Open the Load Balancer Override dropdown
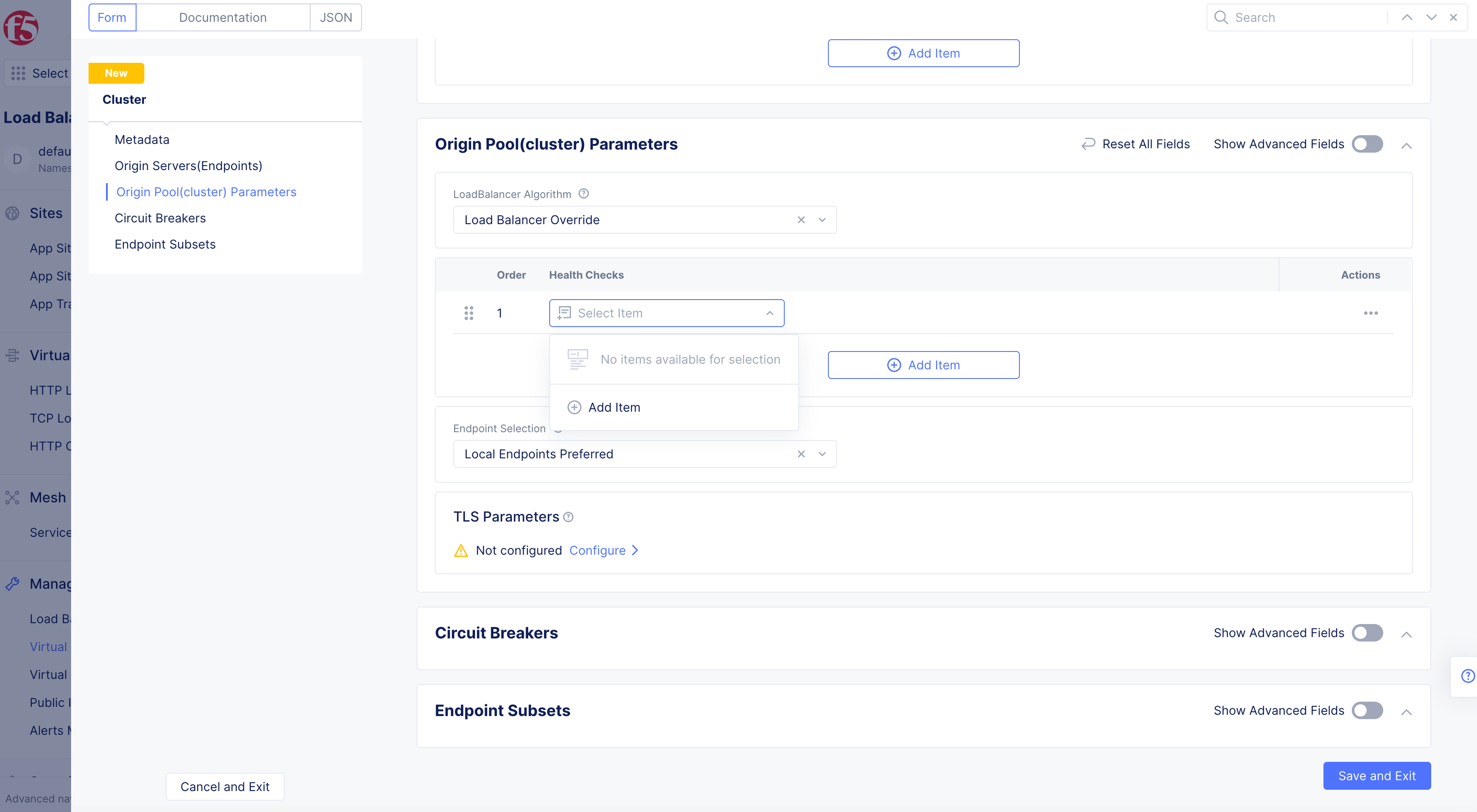This screenshot has width=1477, height=812. 822,219
